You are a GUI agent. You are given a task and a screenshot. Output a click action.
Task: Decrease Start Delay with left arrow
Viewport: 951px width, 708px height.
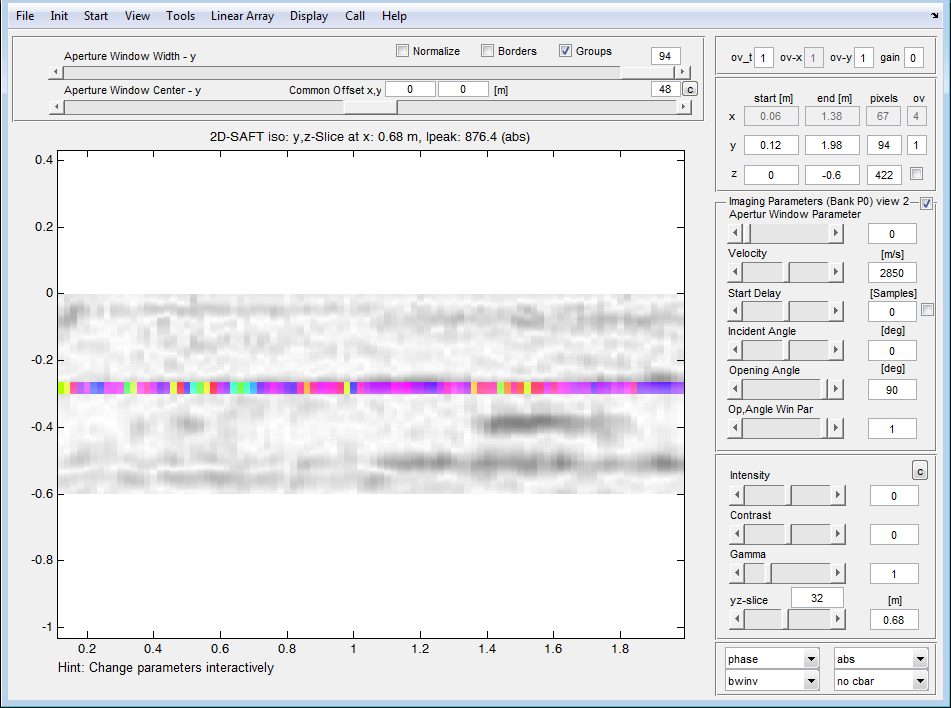(735, 311)
